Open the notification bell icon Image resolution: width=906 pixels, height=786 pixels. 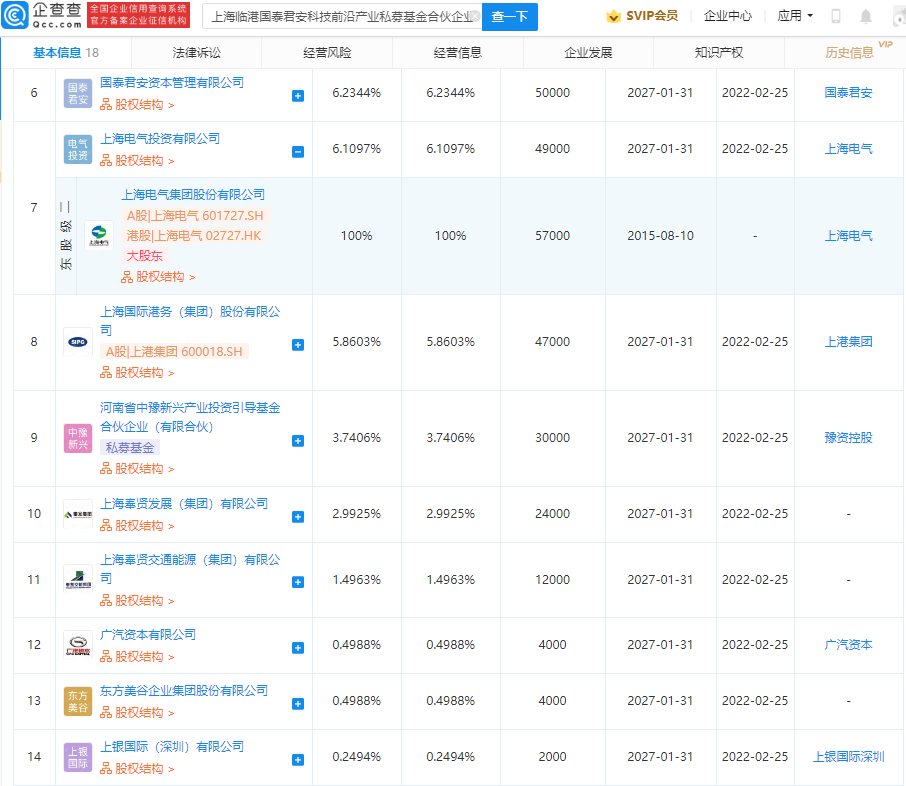tap(864, 15)
